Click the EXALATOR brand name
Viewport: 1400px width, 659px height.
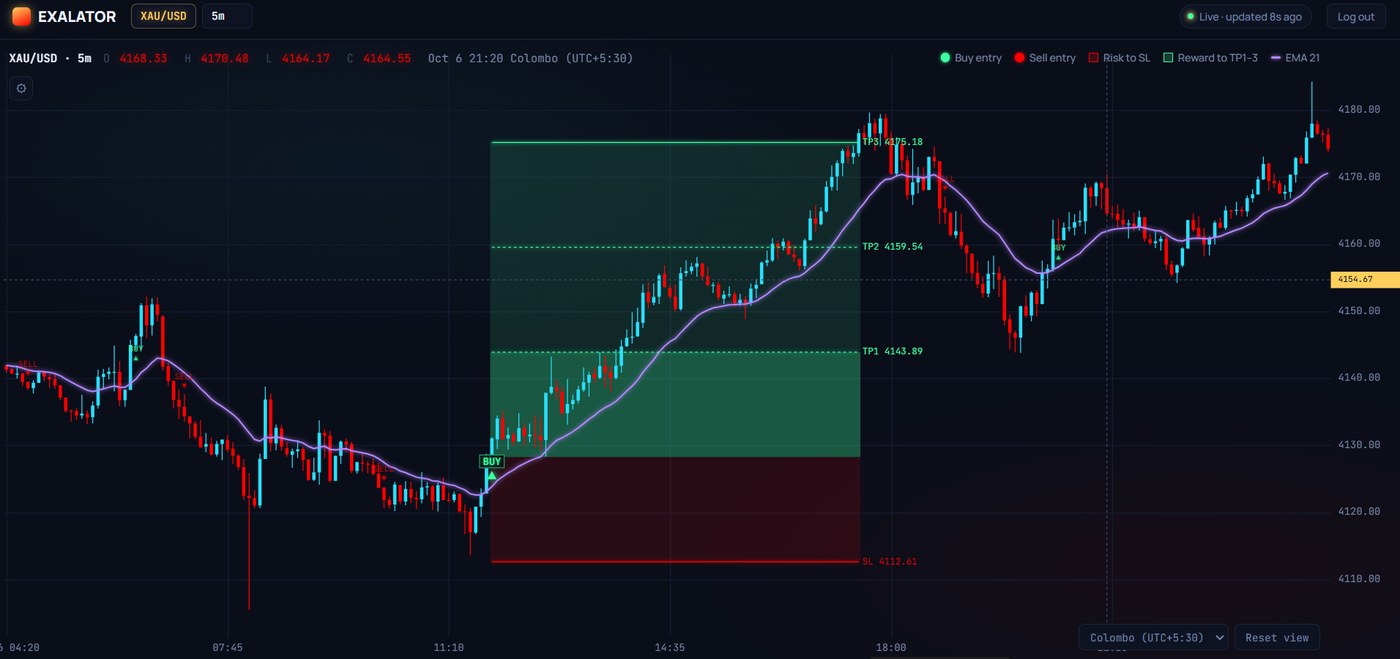[x=77, y=17]
